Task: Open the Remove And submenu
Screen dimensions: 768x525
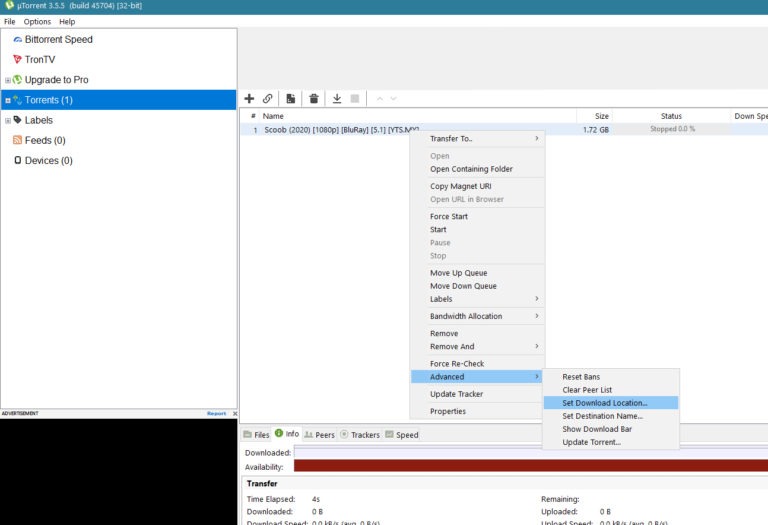Action: point(478,346)
